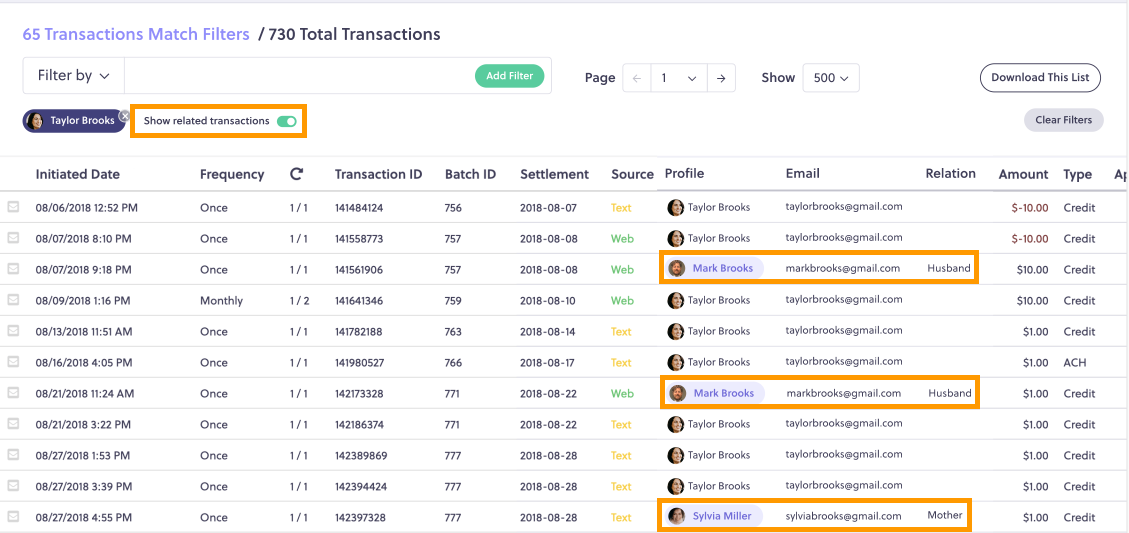This screenshot has width=1129, height=533.
Task: Click envelope icon for transaction 141782188
Action: point(13,331)
